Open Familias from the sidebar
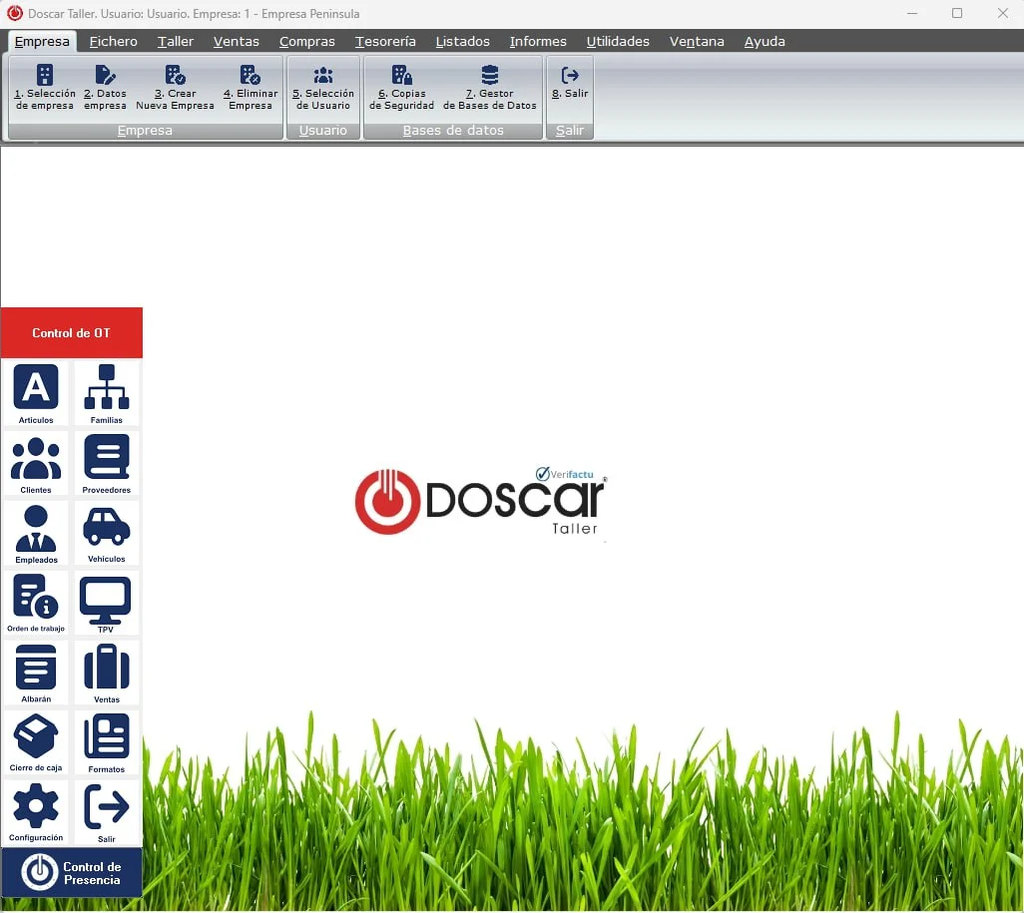The width and height of the screenshot is (1024, 913). coord(106,393)
